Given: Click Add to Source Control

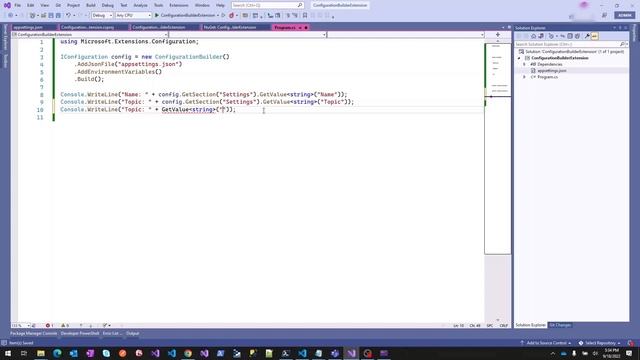Looking at the screenshot, I should pyautogui.click(x=545, y=343).
